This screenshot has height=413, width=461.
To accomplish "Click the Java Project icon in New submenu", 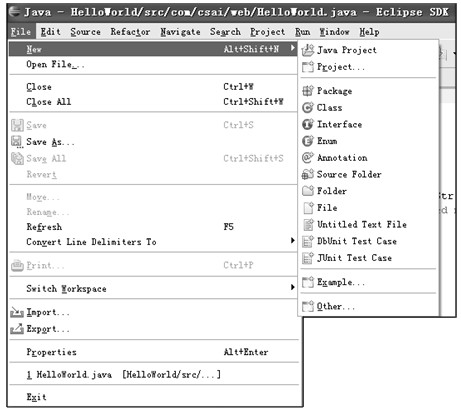I will tap(308, 50).
